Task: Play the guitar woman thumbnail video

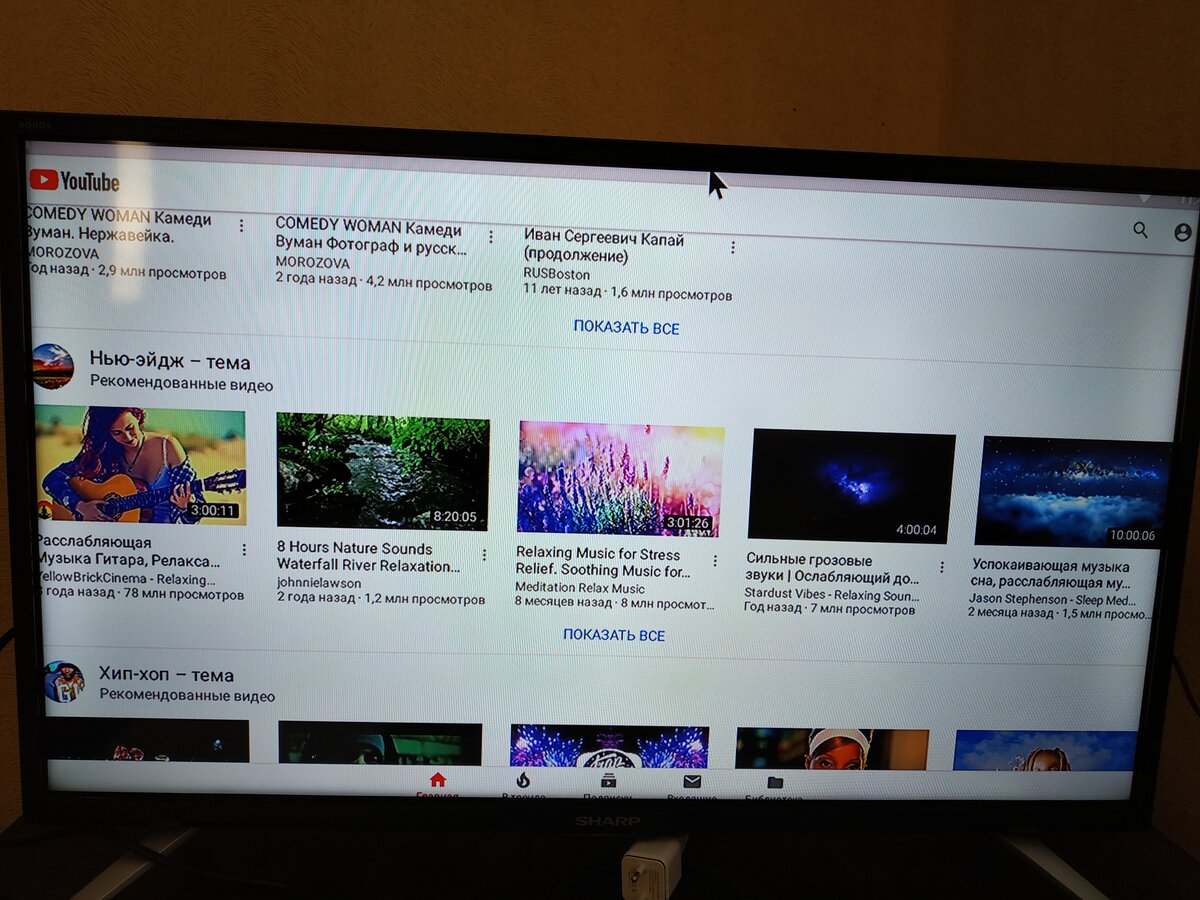Action: pyautogui.click(x=139, y=465)
